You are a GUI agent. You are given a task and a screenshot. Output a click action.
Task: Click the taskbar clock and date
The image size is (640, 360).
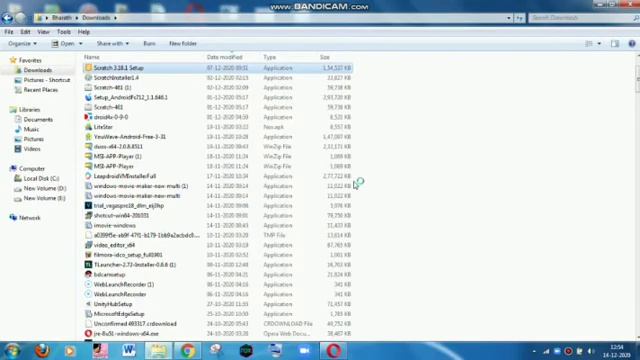[617, 351]
